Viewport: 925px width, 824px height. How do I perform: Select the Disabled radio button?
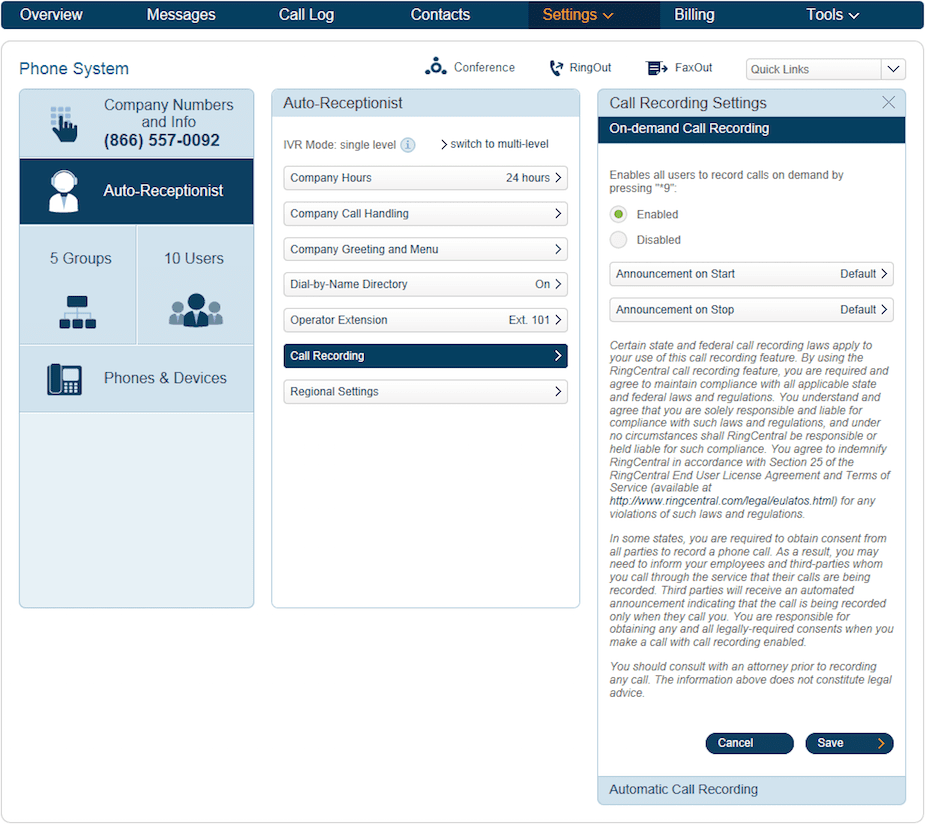[x=619, y=240]
